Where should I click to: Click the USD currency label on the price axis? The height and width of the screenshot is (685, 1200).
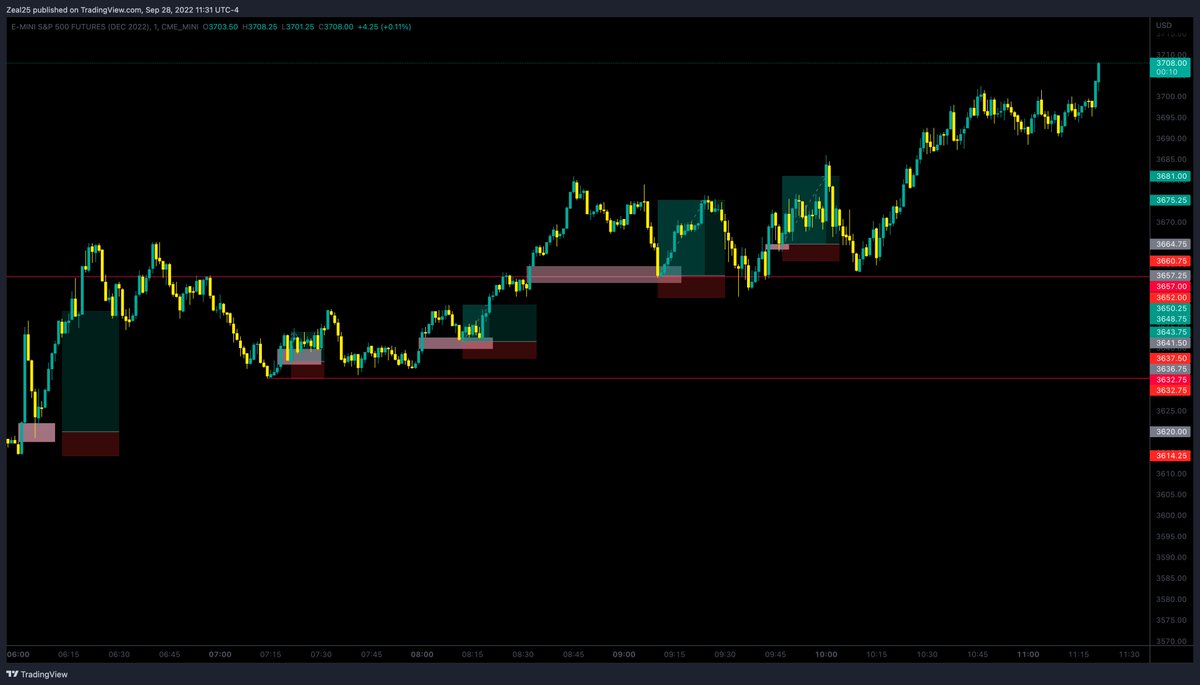1163,25
